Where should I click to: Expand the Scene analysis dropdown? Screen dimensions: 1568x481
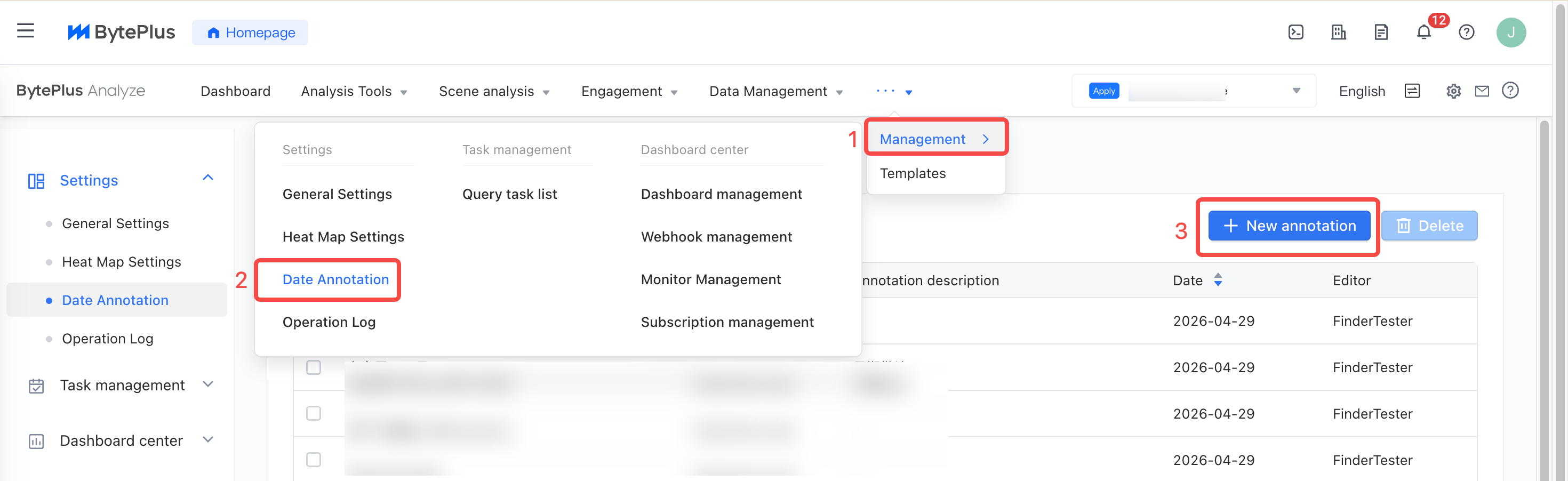[x=494, y=91]
